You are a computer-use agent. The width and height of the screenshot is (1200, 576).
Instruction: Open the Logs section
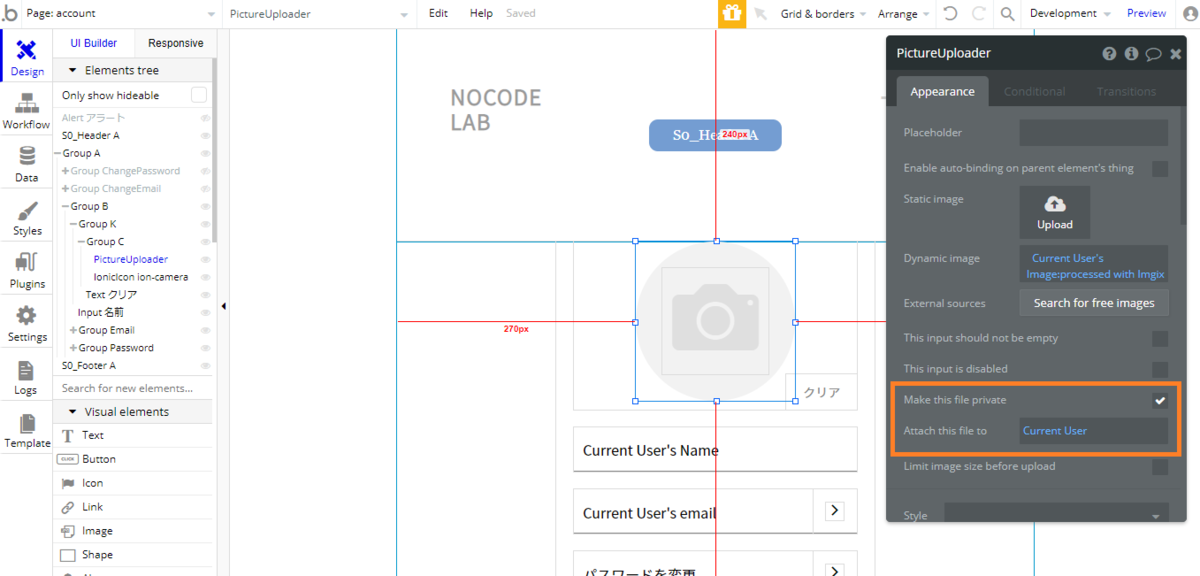(26, 377)
